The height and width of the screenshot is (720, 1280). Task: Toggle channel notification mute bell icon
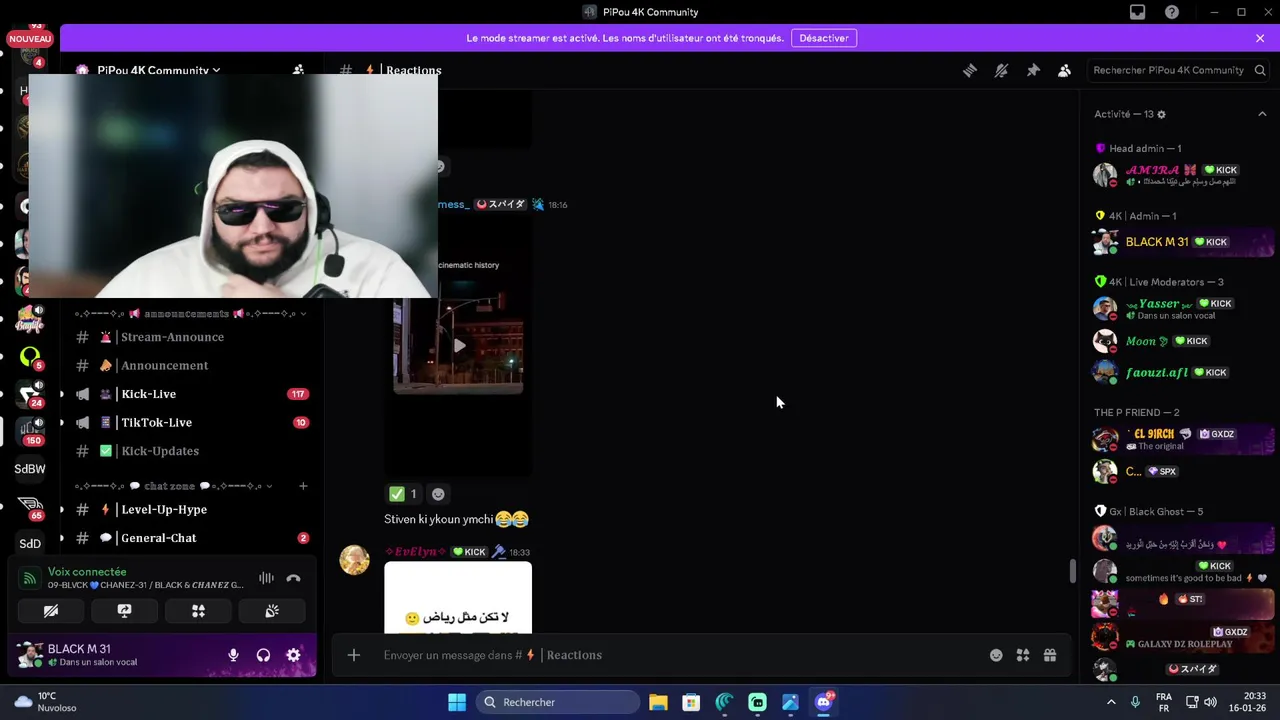coord(1001,70)
